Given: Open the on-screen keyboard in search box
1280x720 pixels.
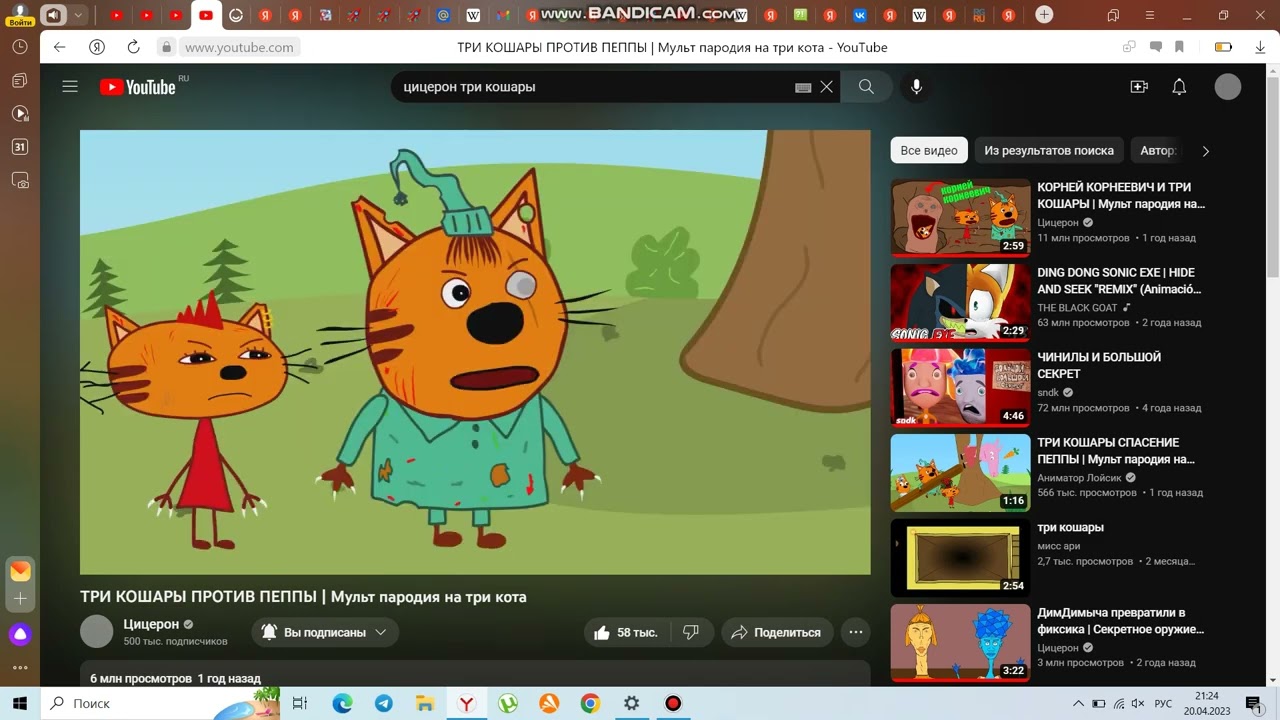Looking at the screenshot, I should click(803, 87).
